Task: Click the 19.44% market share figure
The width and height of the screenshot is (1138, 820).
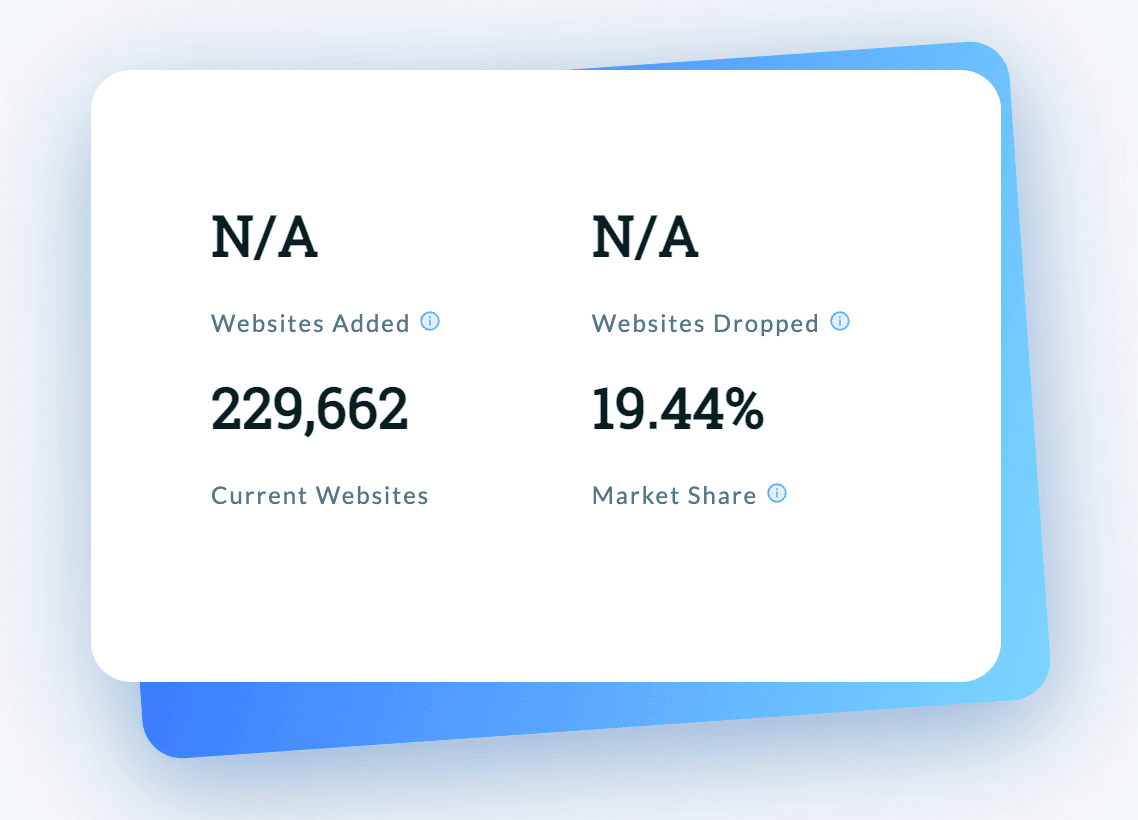Action: (x=678, y=407)
